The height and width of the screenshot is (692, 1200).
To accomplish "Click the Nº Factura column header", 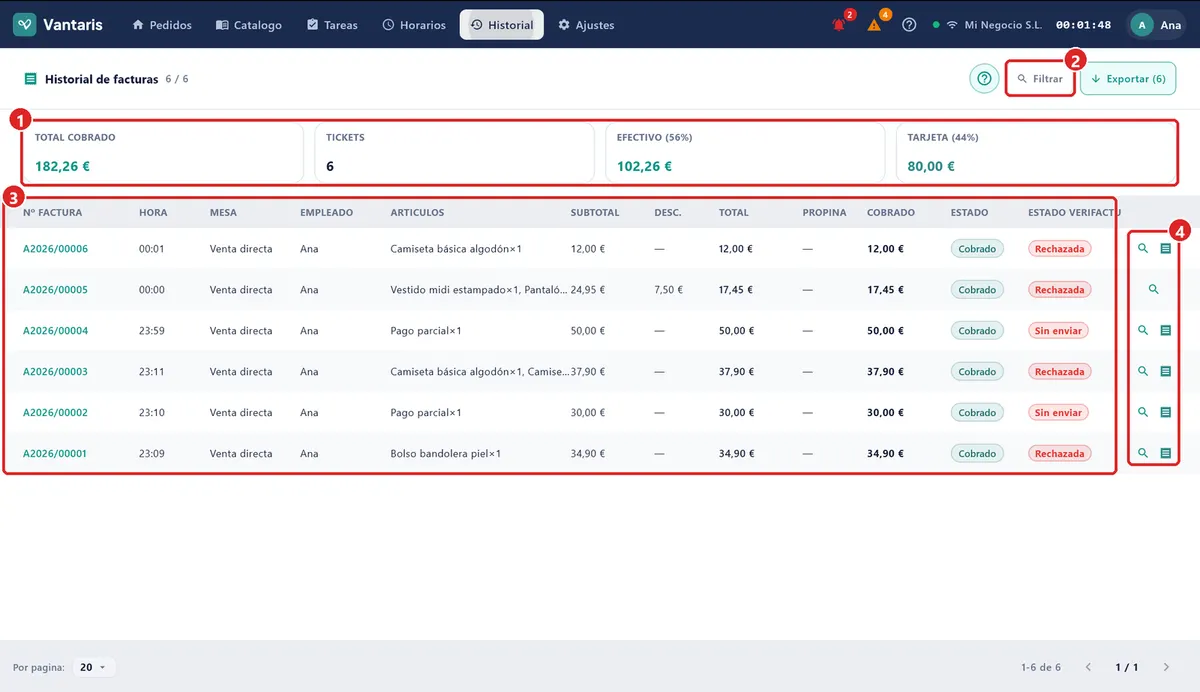I will click(x=53, y=212).
